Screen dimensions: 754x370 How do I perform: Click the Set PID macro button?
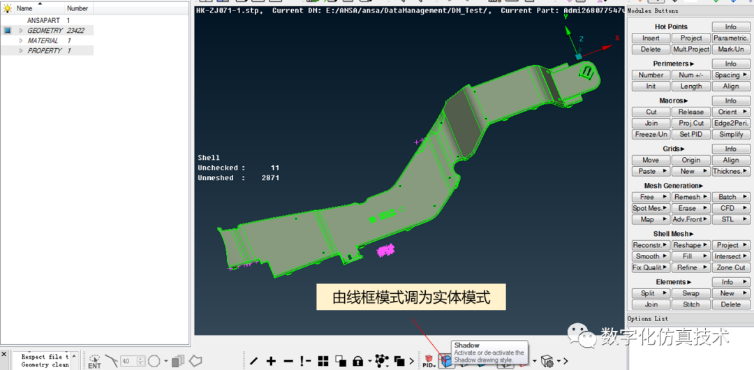[x=691, y=134]
